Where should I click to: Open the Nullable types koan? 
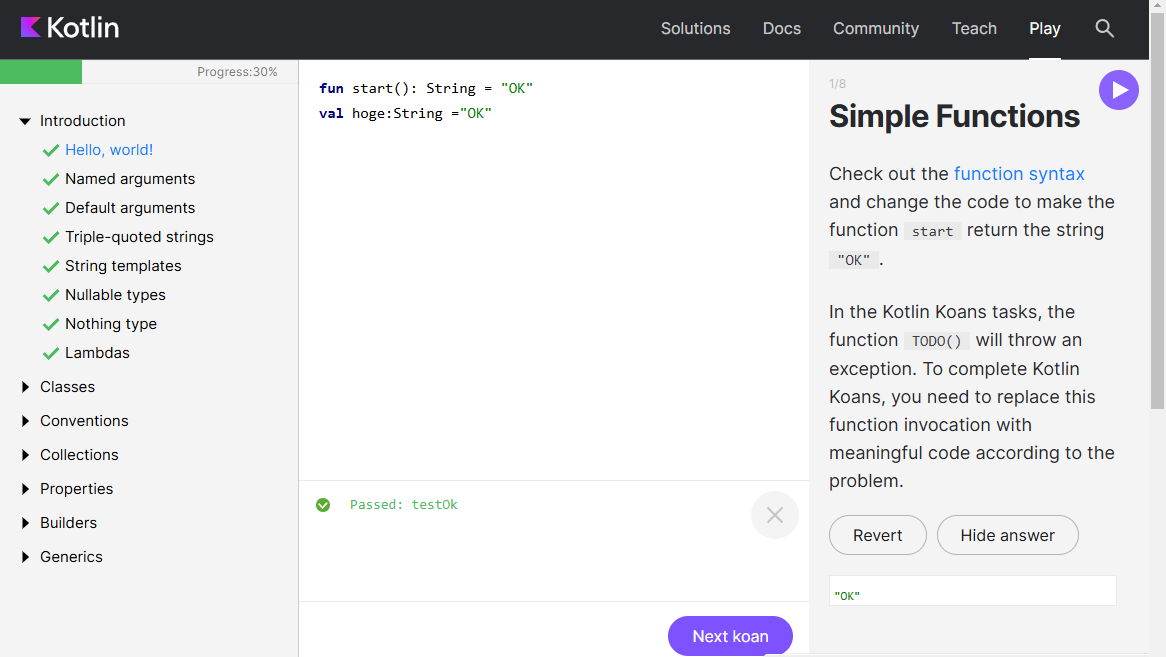click(x=115, y=295)
